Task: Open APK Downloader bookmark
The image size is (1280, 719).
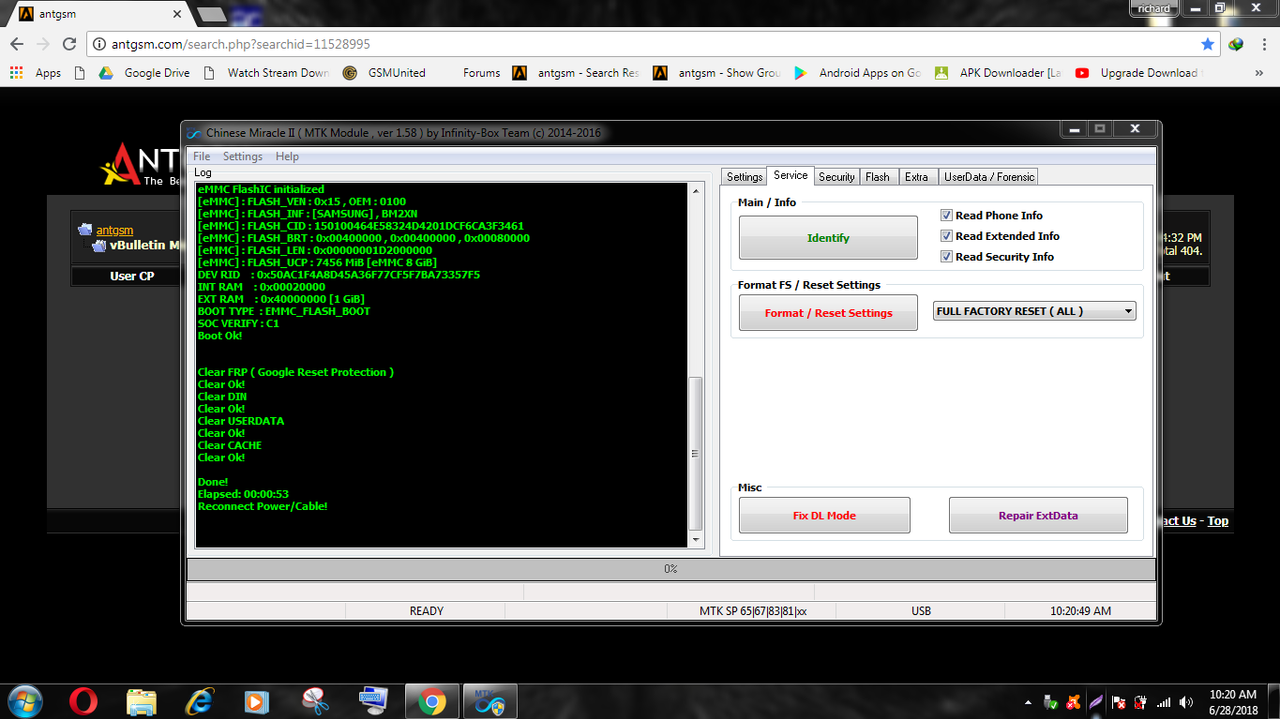Action: tap(998, 73)
